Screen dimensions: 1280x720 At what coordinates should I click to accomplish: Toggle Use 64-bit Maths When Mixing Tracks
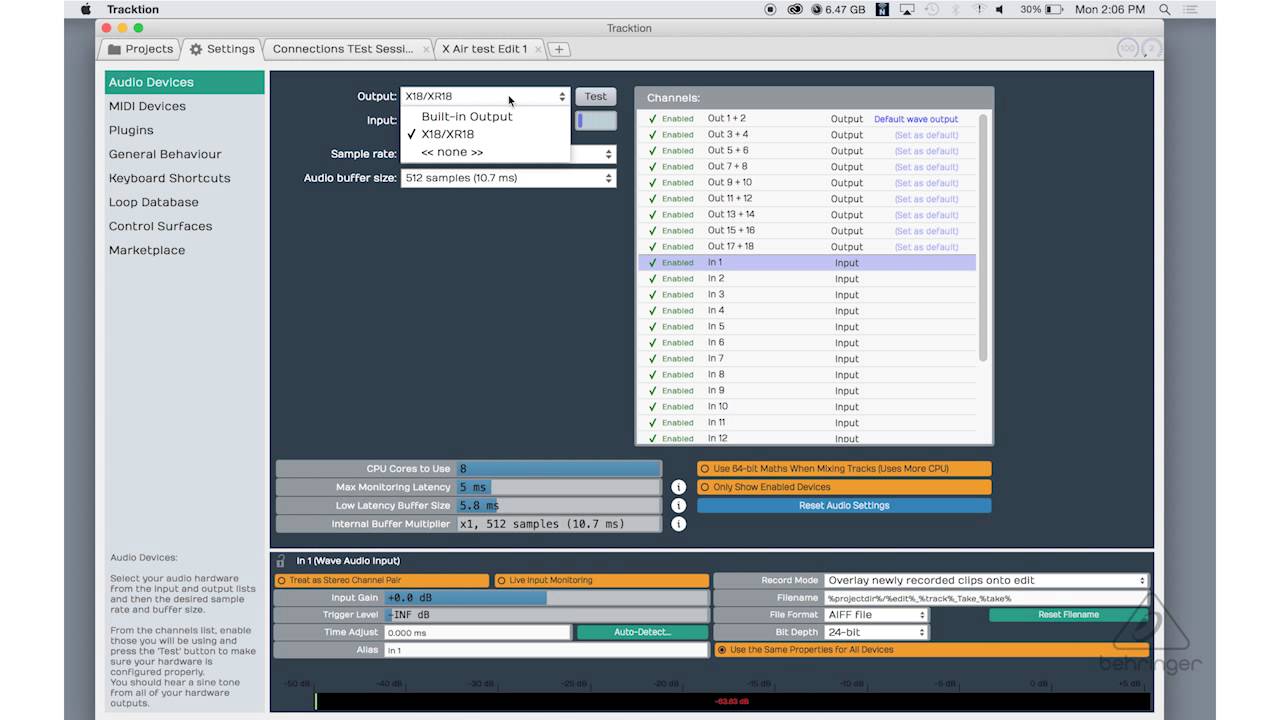pyautogui.click(x=844, y=468)
